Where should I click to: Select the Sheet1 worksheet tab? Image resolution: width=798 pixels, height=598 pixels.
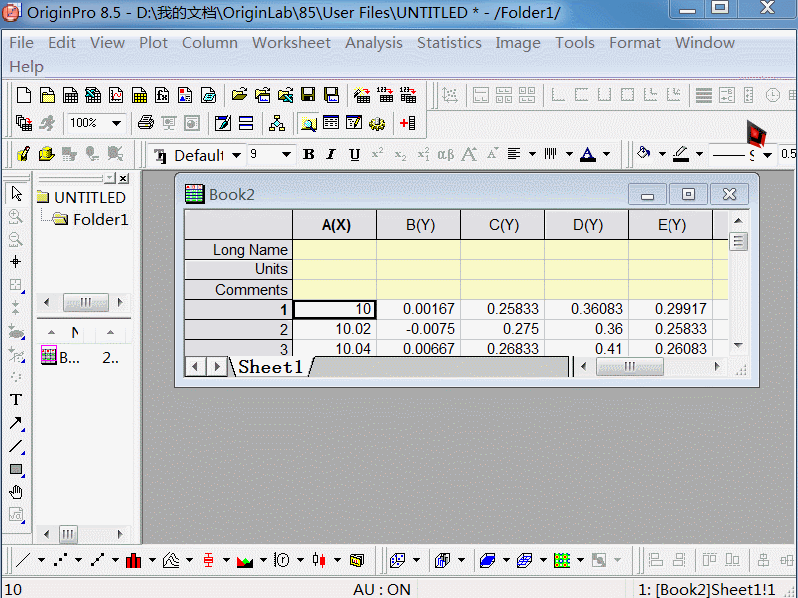270,367
